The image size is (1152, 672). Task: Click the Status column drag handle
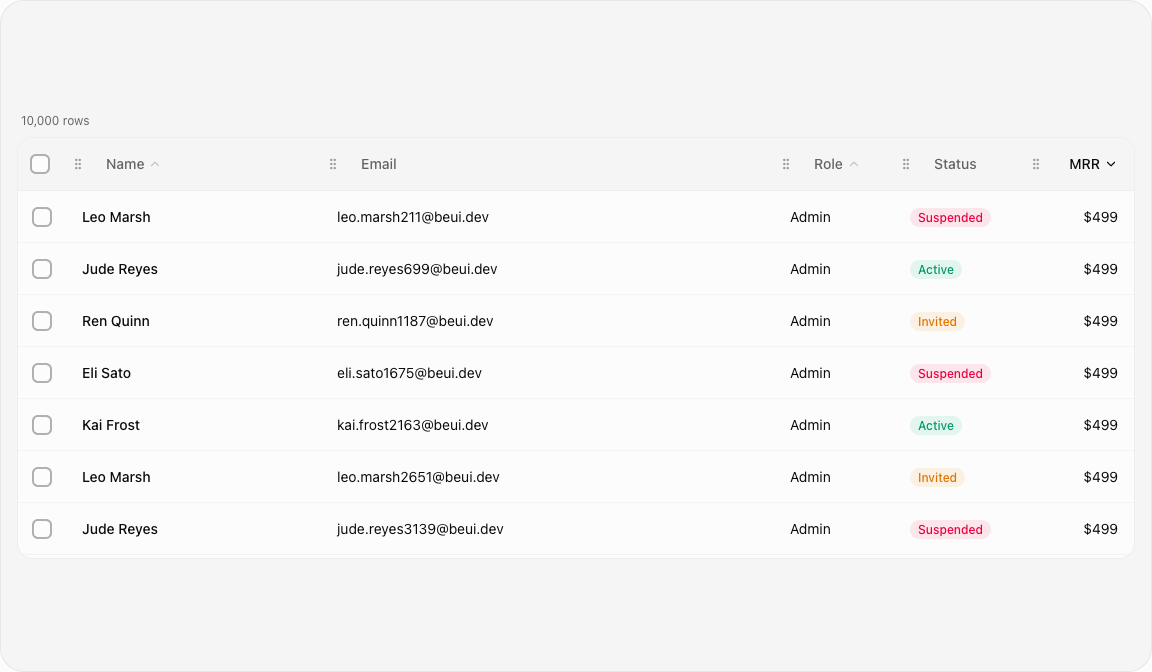point(906,165)
